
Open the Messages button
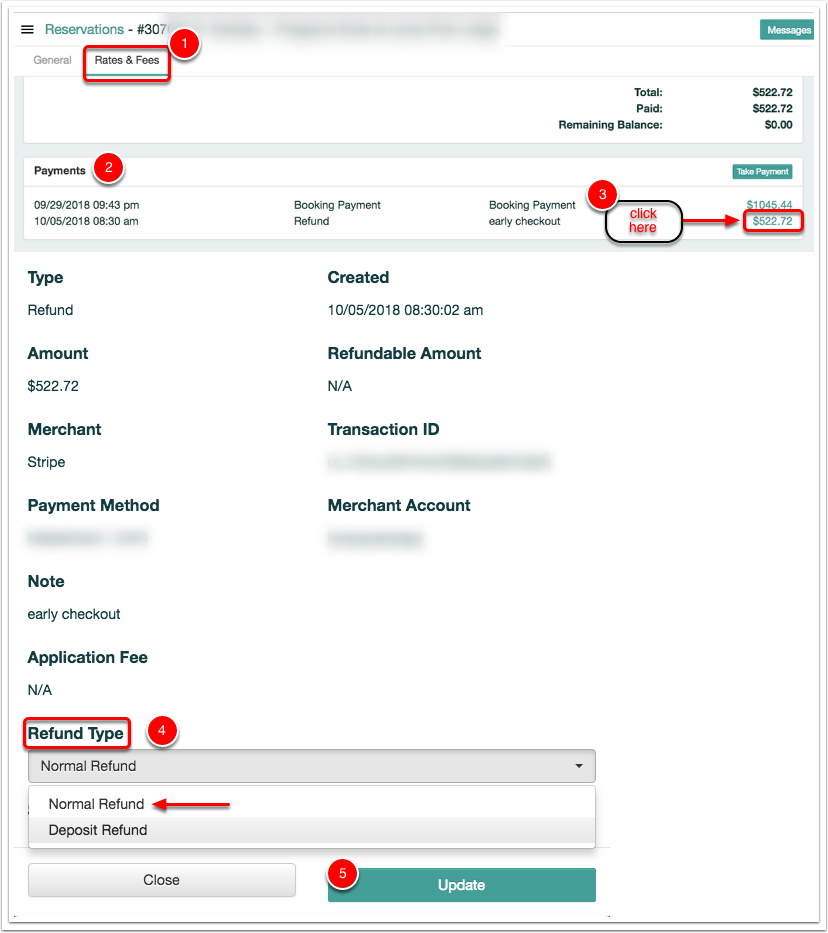tap(788, 30)
